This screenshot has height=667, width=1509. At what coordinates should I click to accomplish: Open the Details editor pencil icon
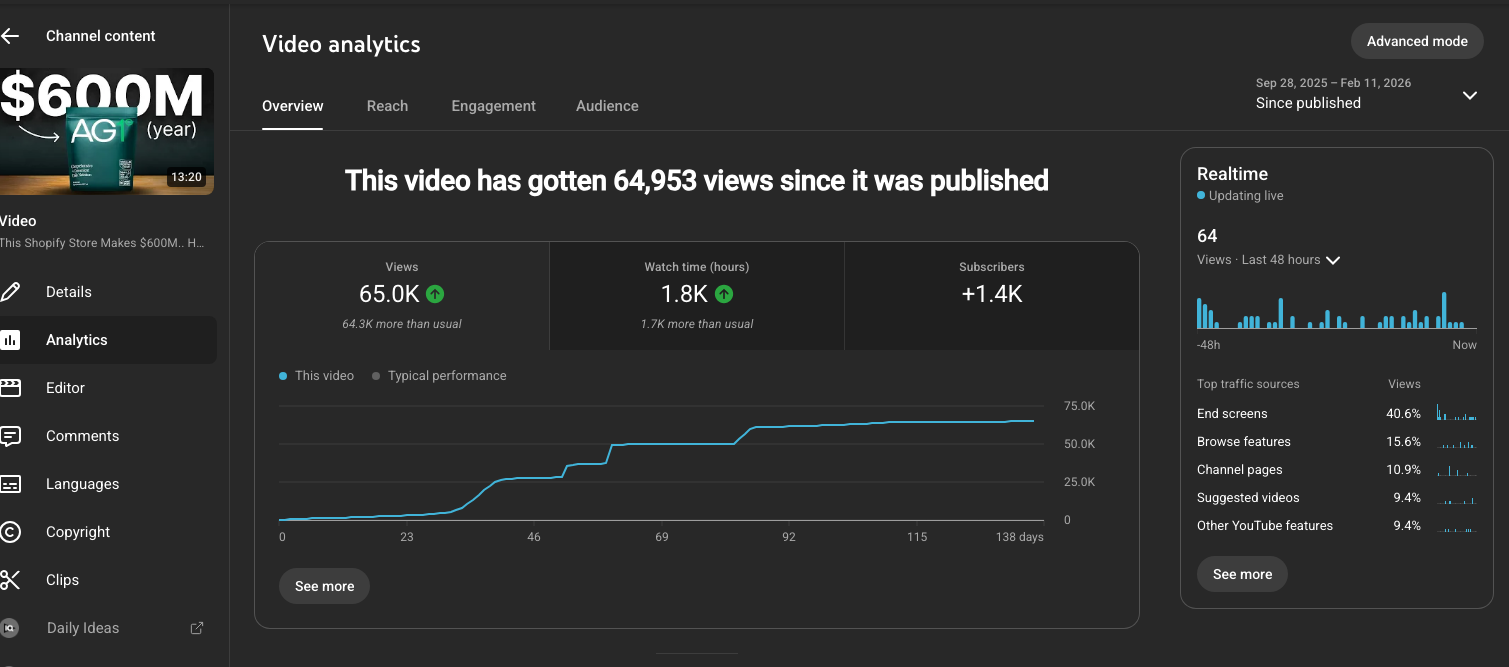(11, 291)
